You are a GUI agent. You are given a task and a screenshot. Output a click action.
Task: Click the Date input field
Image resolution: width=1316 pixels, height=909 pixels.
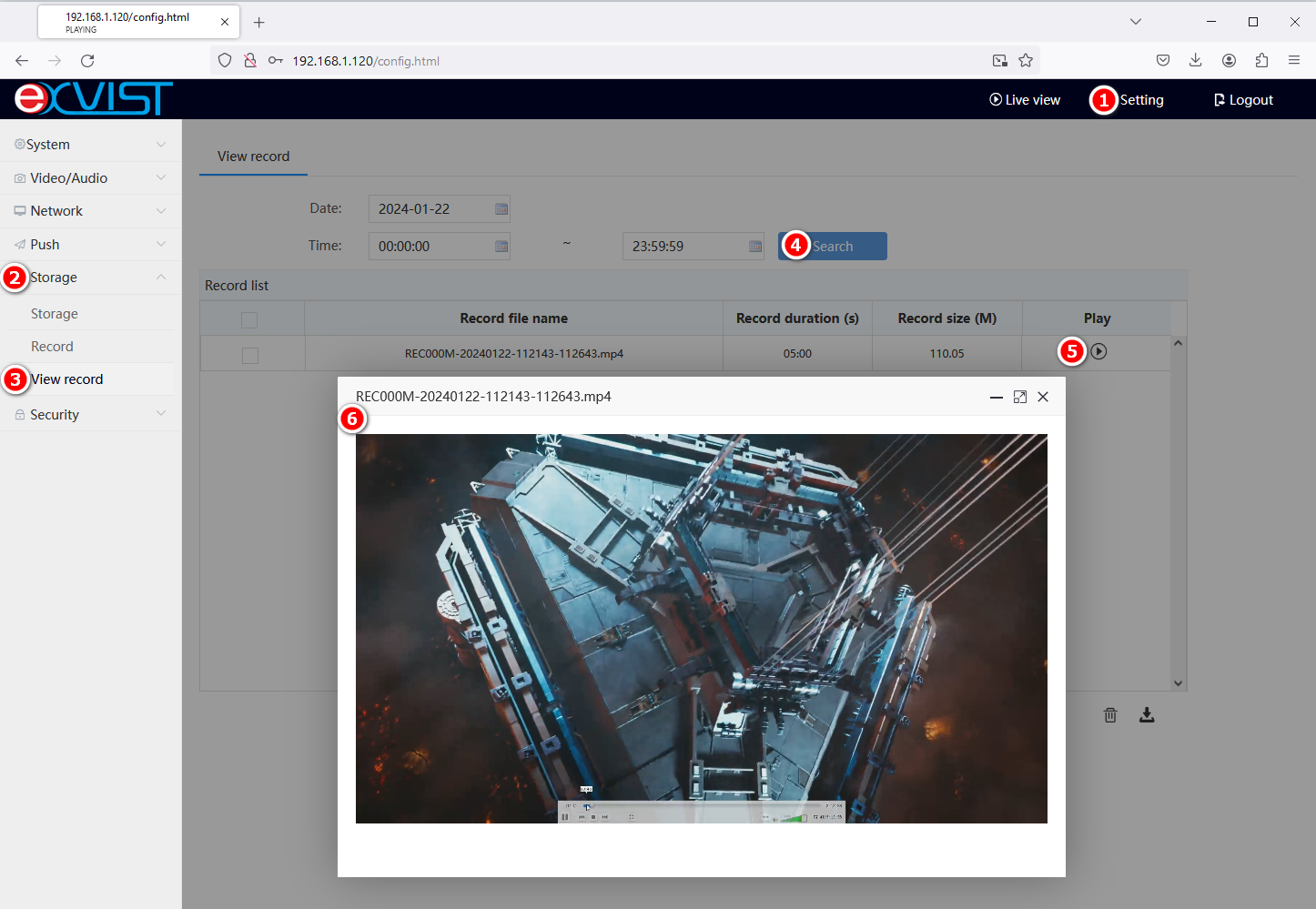[439, 208]
